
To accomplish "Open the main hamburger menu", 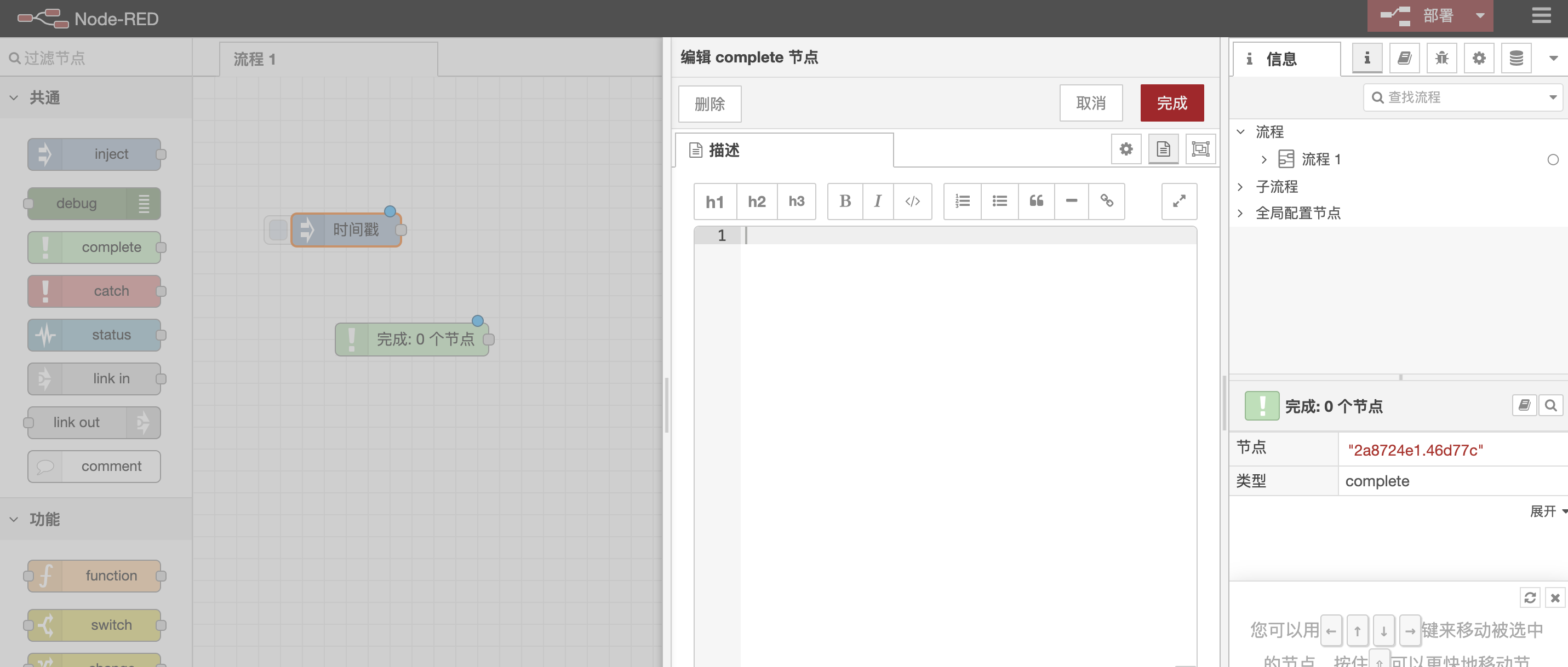I will point(1541,16).
